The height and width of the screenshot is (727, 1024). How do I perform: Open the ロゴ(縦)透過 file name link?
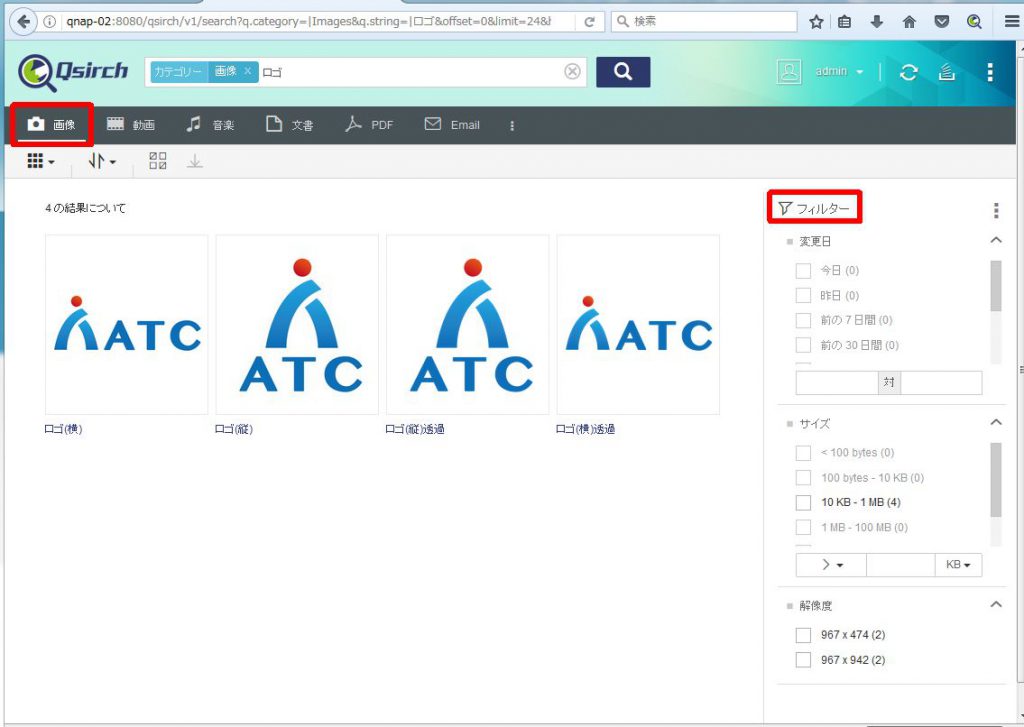pos(415,429)
